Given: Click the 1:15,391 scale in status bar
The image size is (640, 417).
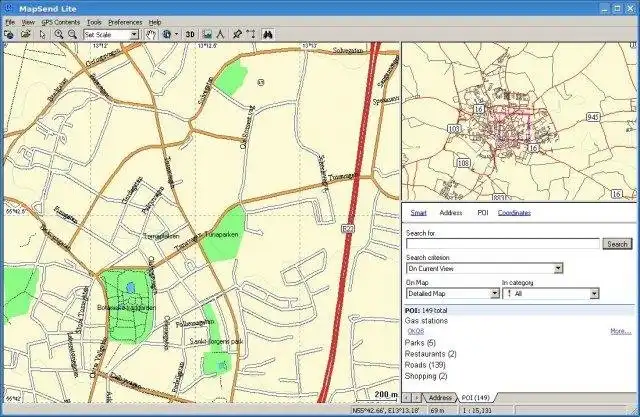Looking at the screenshot, I should pos(476,410).
